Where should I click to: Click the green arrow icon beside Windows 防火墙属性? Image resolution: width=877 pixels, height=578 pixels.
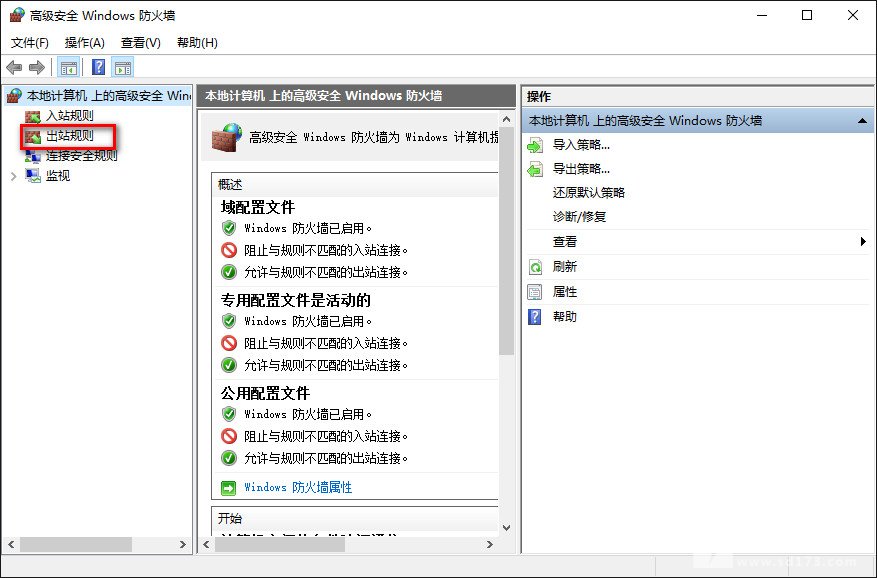(x=229, y=488)
